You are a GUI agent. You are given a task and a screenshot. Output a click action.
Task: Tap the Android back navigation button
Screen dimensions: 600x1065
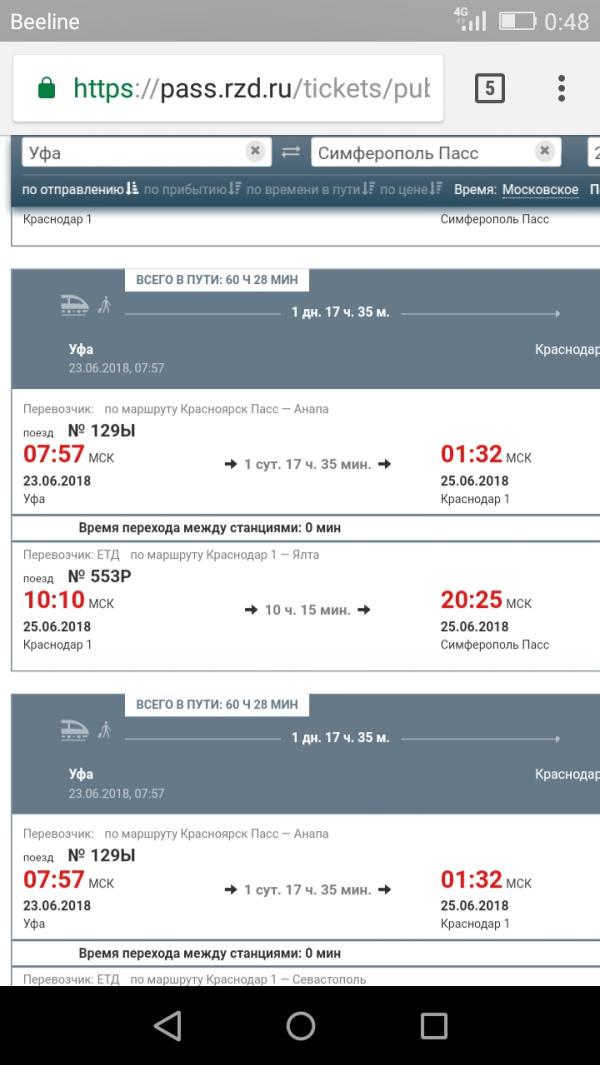tap(167, 1026)
